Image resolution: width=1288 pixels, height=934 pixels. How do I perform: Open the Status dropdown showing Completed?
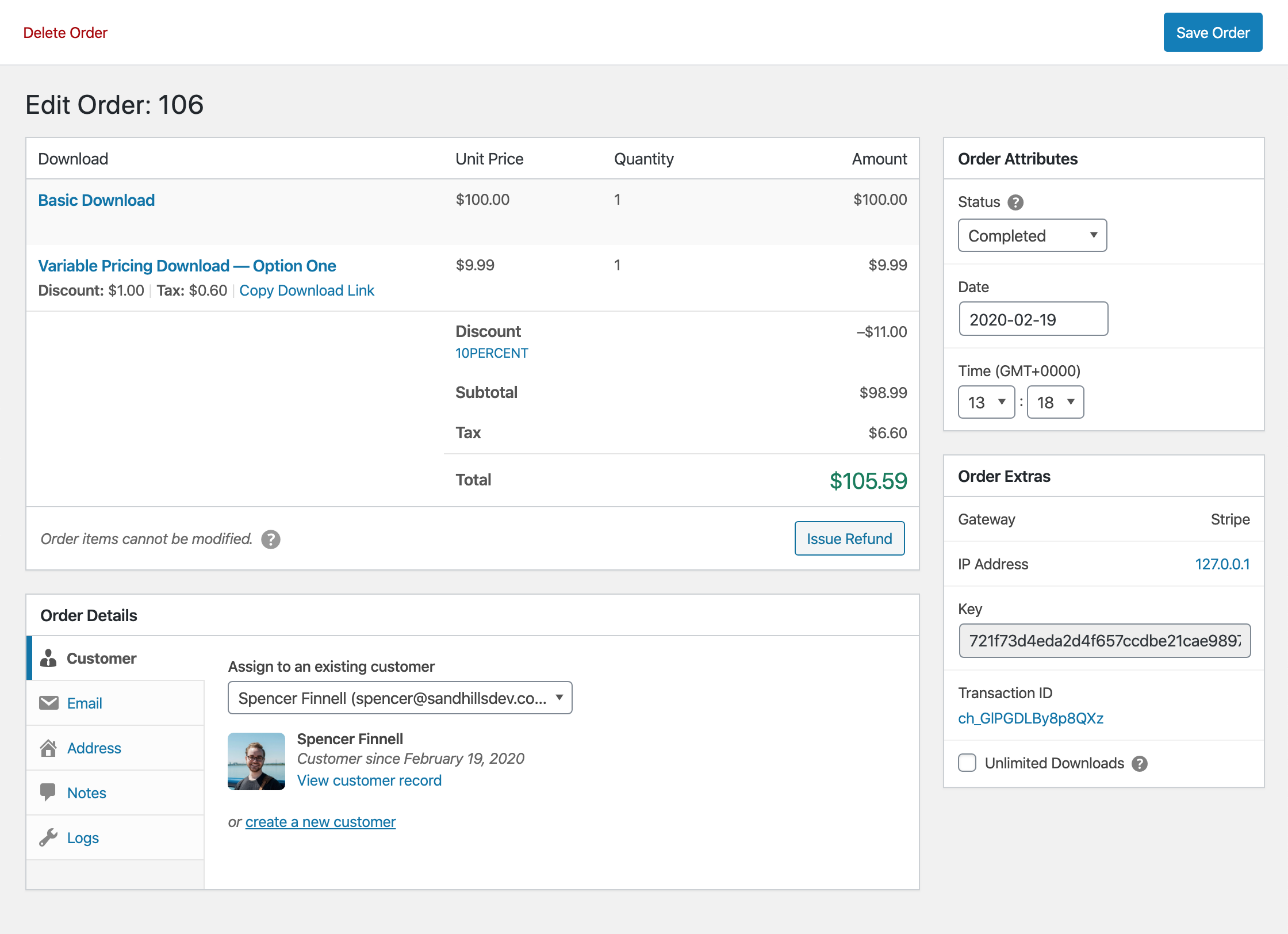[x=1032, y=235]
